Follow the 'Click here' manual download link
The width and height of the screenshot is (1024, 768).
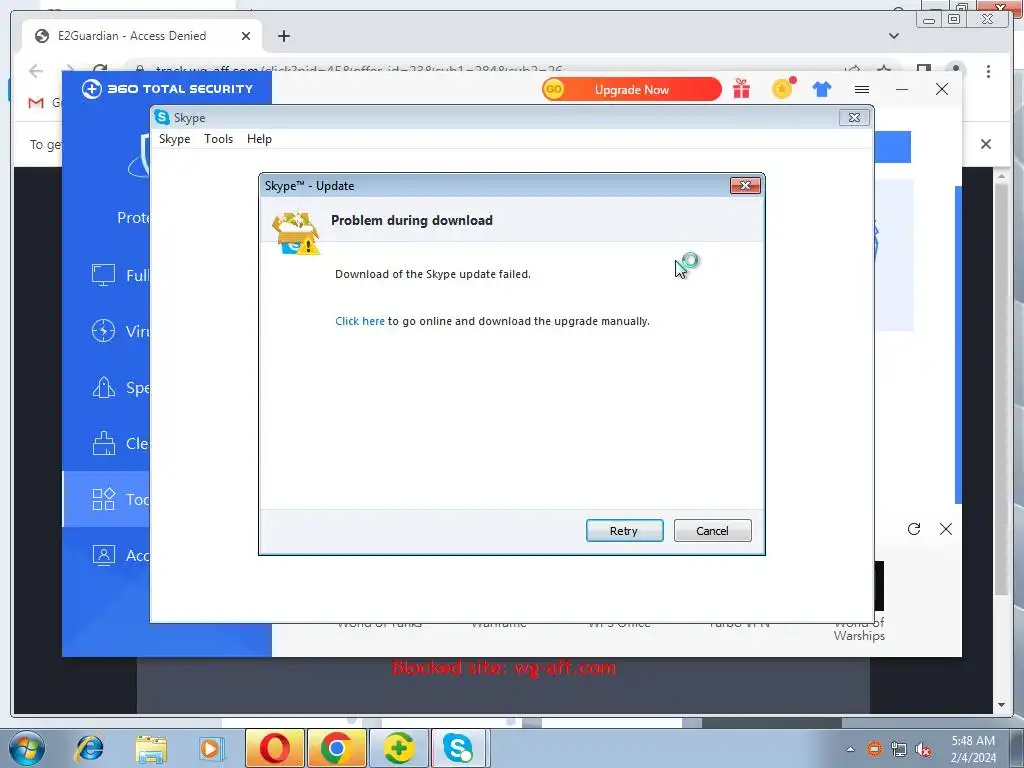[x=360, y=321]
